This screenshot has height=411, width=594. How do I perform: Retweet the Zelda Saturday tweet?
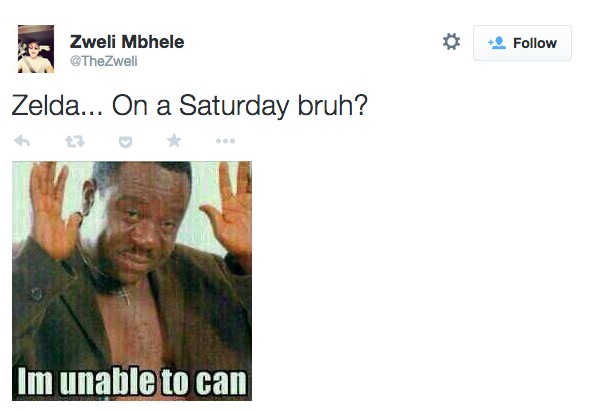[x=75, y=141]
